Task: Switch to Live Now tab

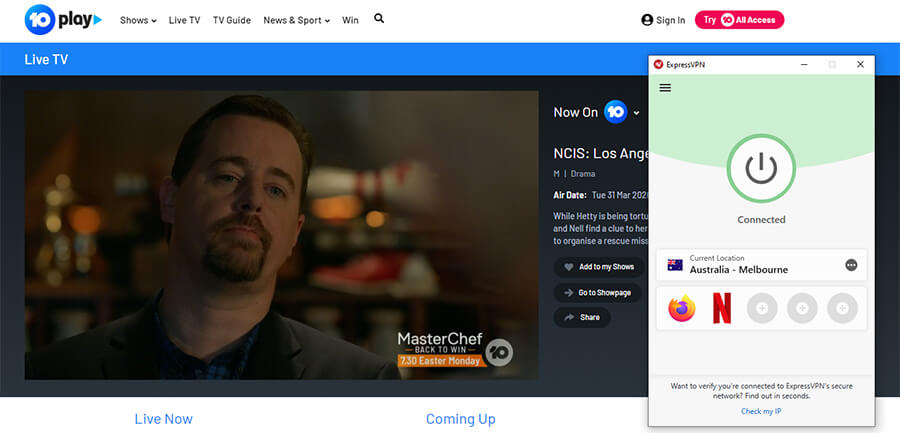Action: pyautogui.click(x=164, y=419)
